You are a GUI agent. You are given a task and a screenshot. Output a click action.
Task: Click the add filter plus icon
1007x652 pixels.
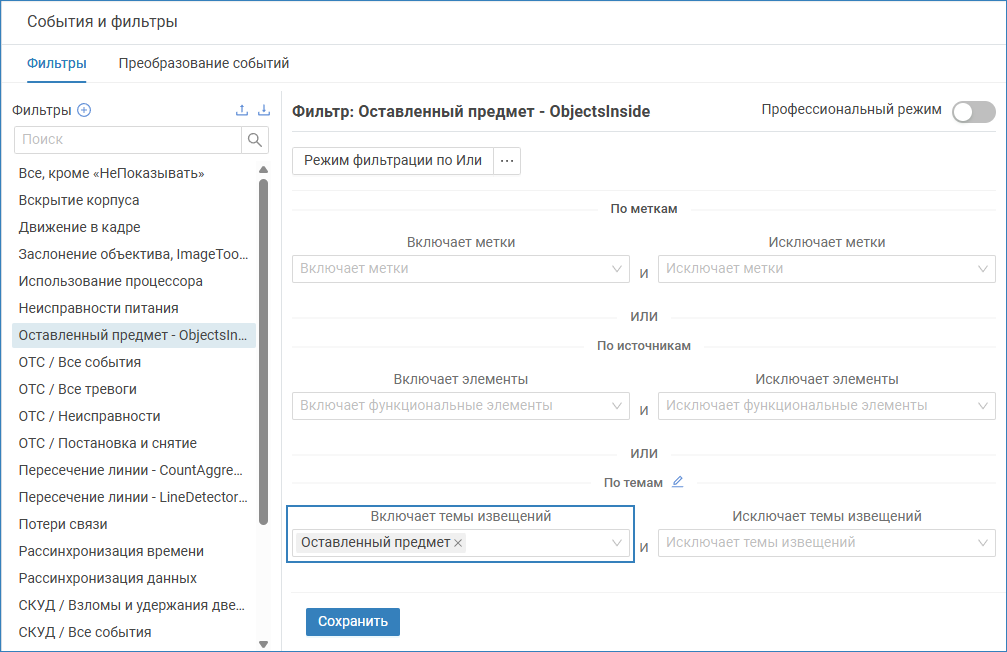pos(84,111)
